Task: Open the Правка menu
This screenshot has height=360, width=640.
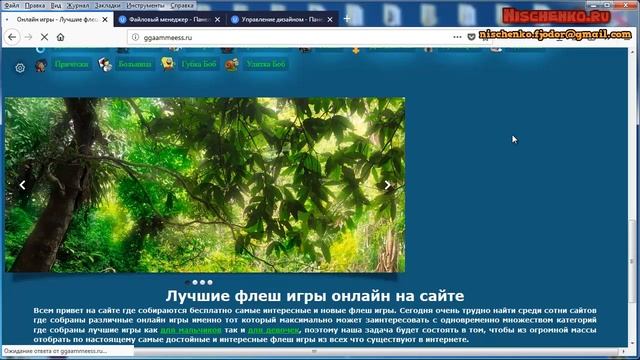Action: 35,5
